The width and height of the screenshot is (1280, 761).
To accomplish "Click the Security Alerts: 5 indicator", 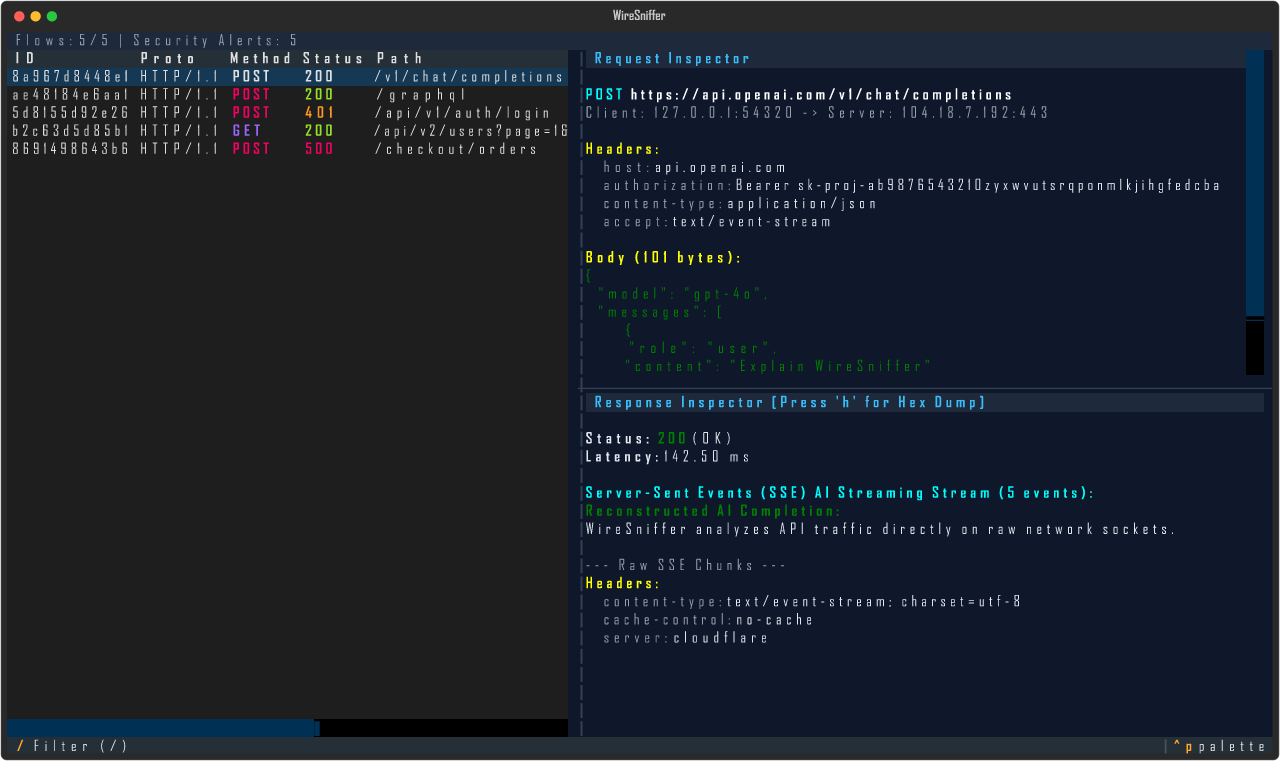I will (215, 41).
